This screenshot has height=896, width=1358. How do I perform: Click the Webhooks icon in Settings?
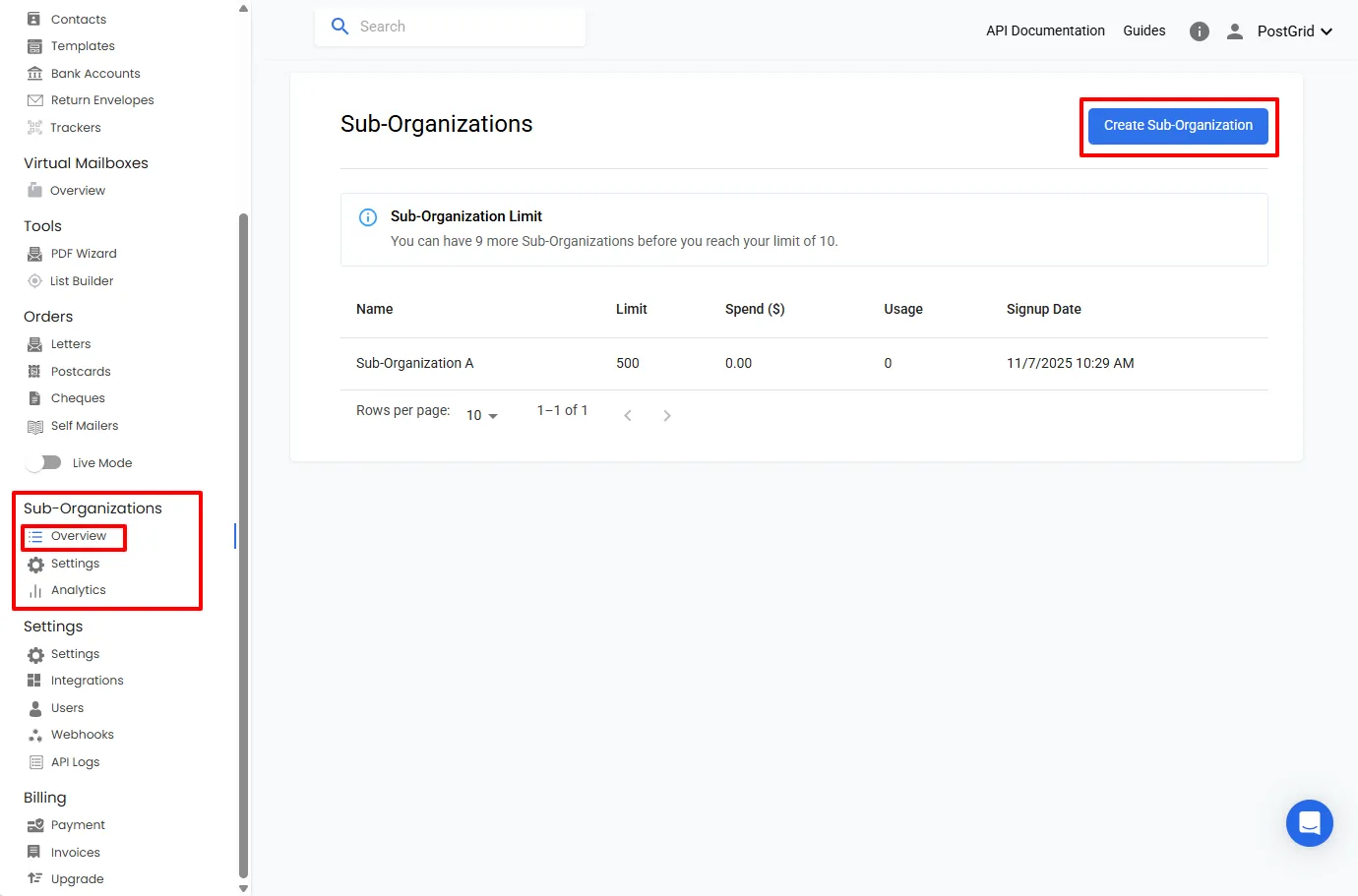(35, 734)
